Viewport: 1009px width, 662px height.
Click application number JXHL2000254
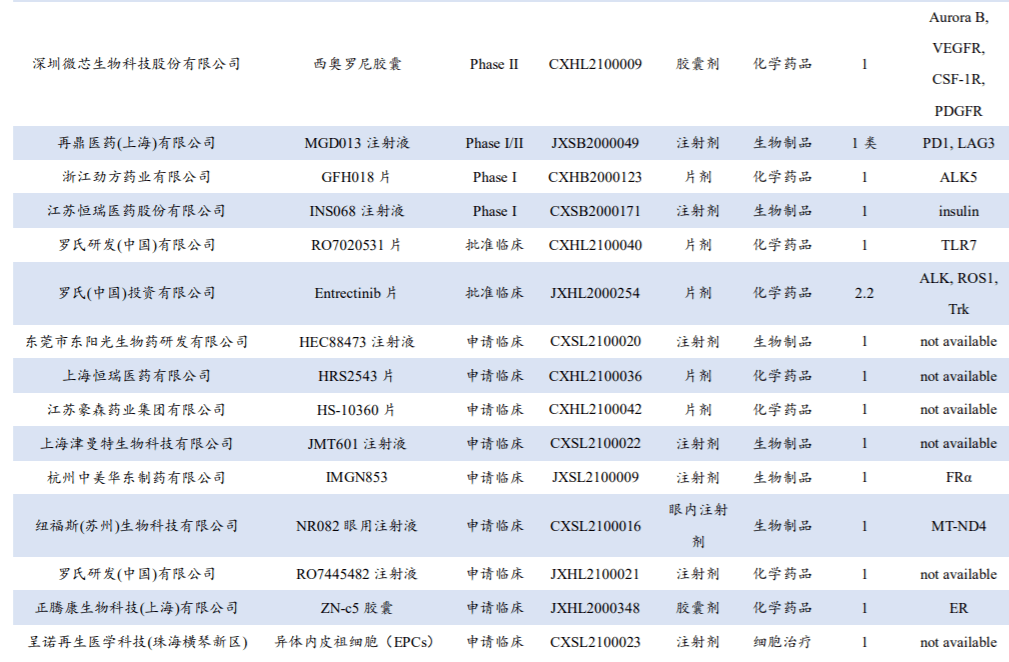[x=595, y=293]
